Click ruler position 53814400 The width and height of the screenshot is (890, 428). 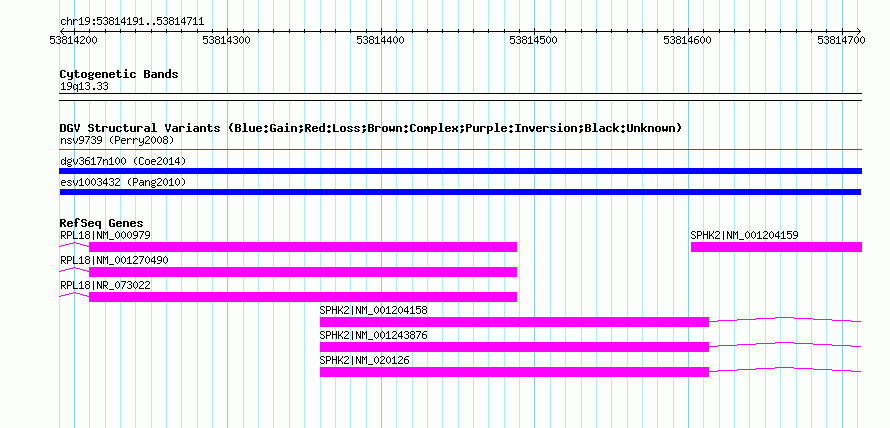[380, 40]
